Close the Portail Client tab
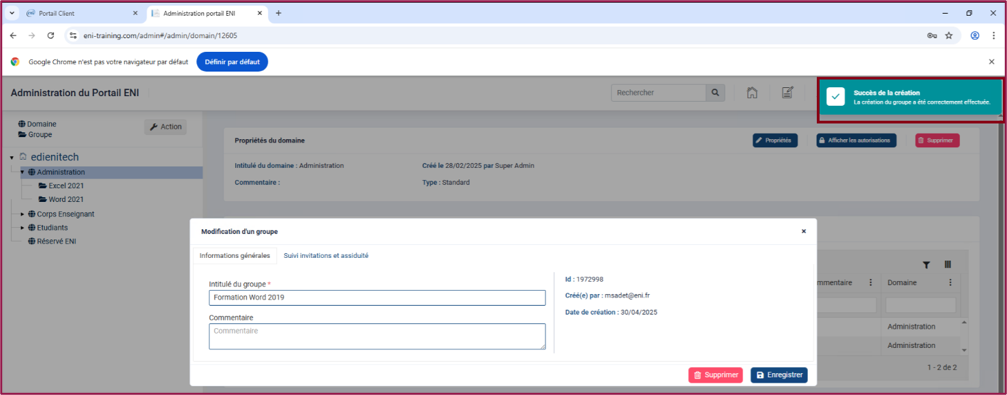 point(135,13)
